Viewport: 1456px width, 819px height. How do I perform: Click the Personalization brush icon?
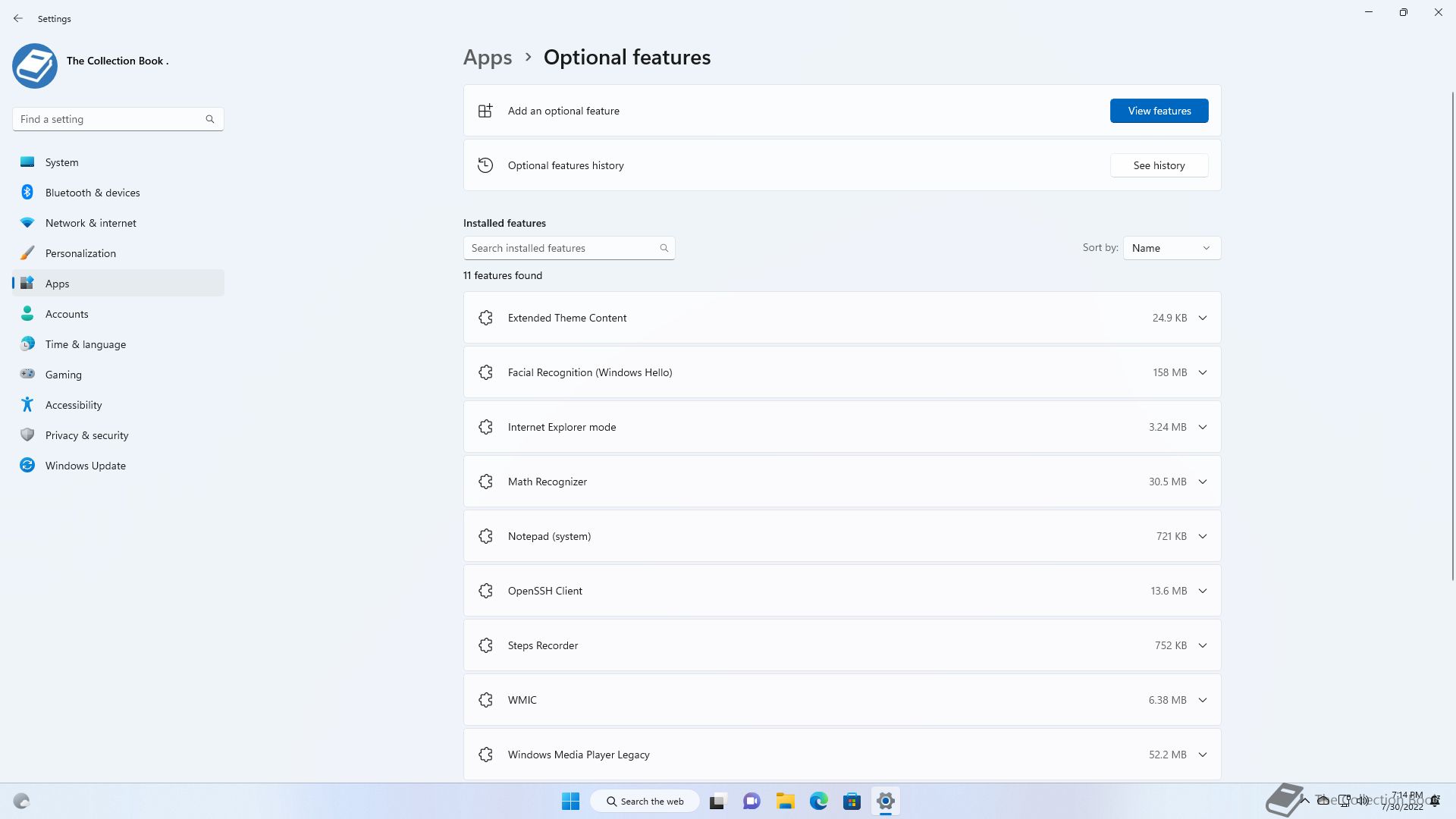[27, 253]
